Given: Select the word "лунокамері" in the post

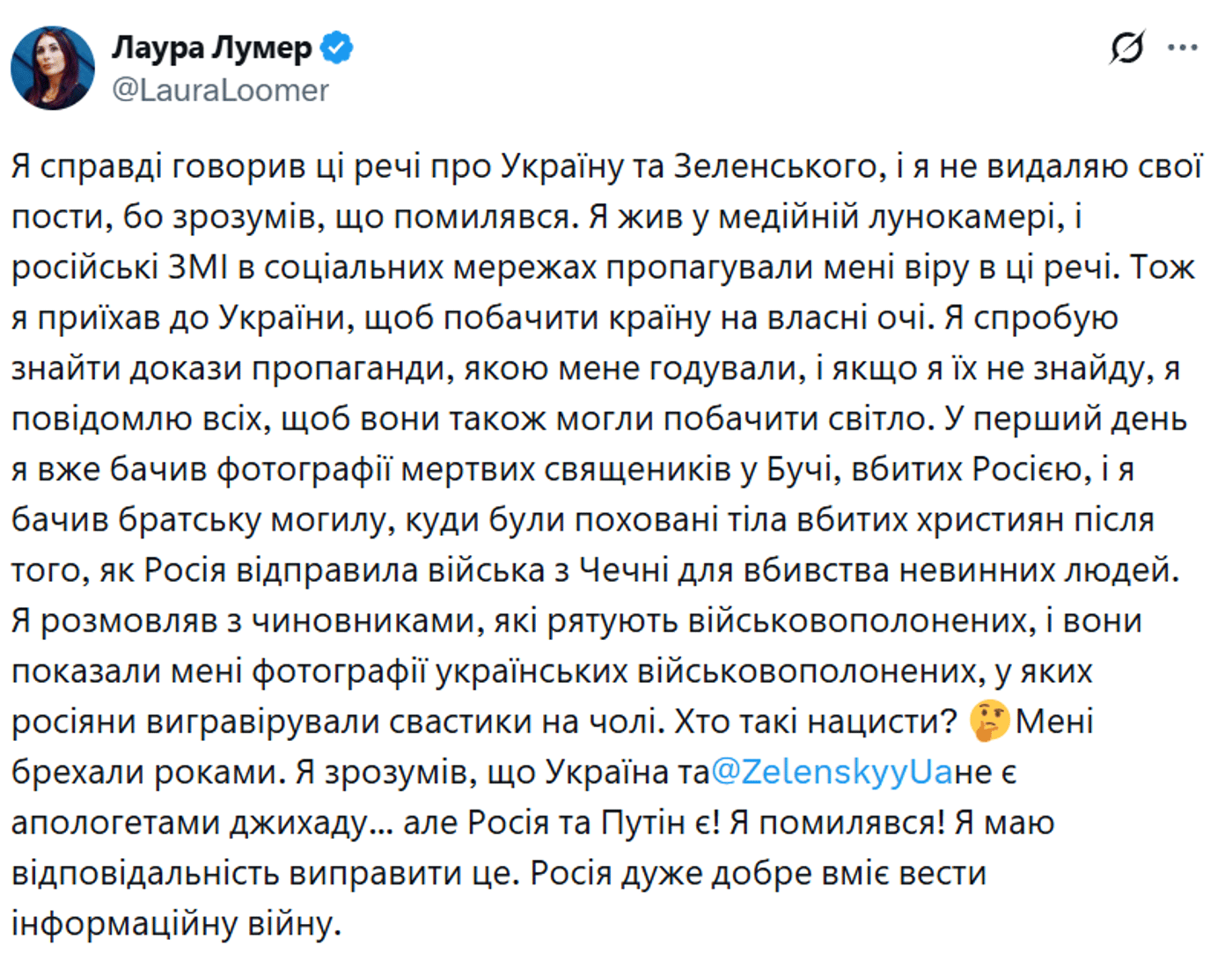Looking at the screenshot, I should (962, 217).
